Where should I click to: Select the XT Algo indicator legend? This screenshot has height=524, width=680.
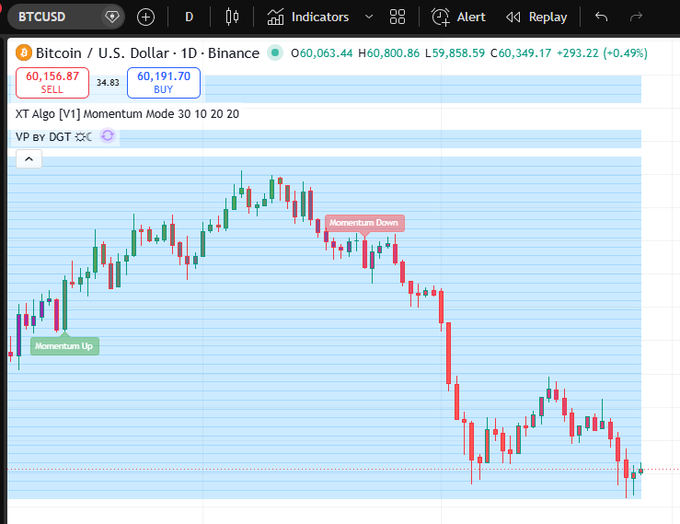pyautogui.click(x=127, y=114)
